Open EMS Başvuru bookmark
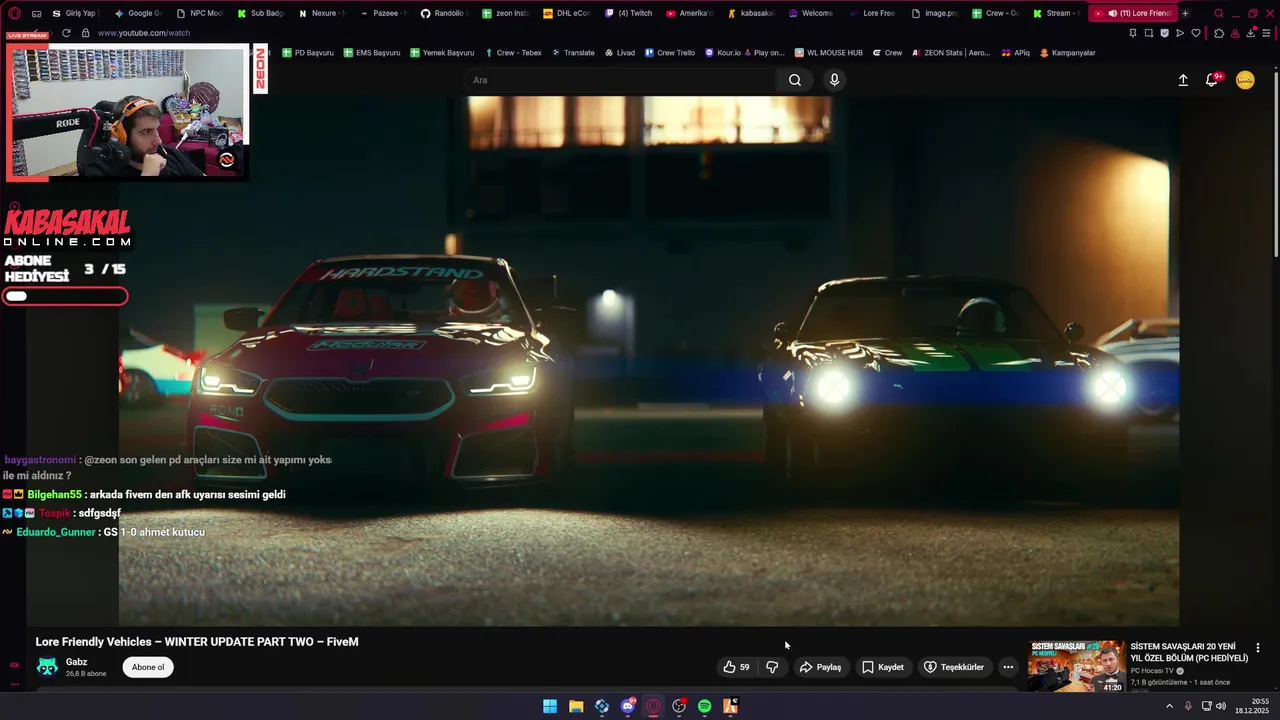 click(371, 53)
